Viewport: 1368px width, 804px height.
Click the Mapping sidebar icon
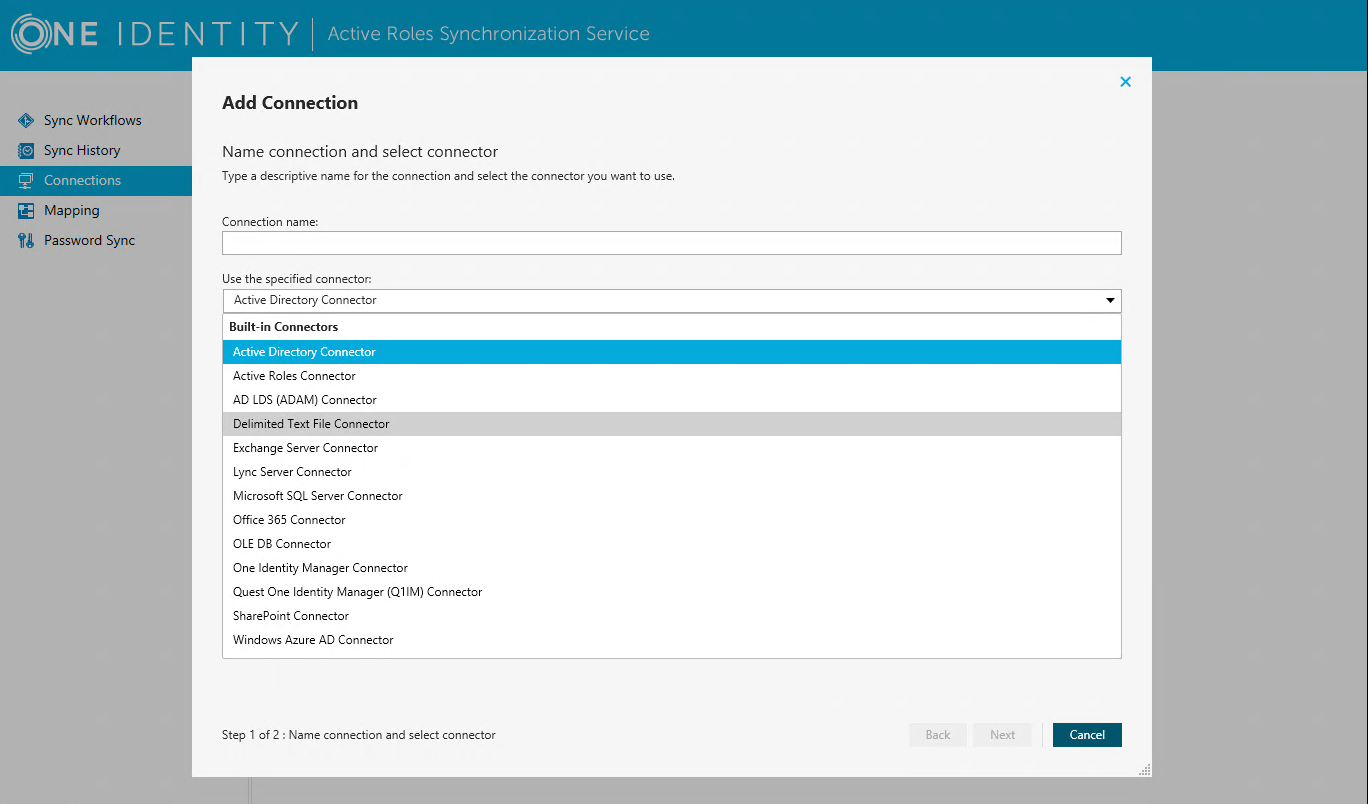(26, 210)
